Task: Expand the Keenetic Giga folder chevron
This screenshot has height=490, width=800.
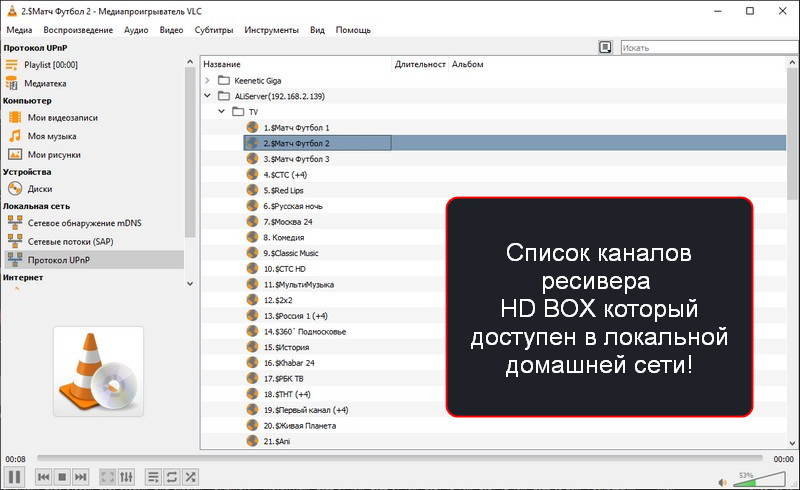Action: (207, 80)
